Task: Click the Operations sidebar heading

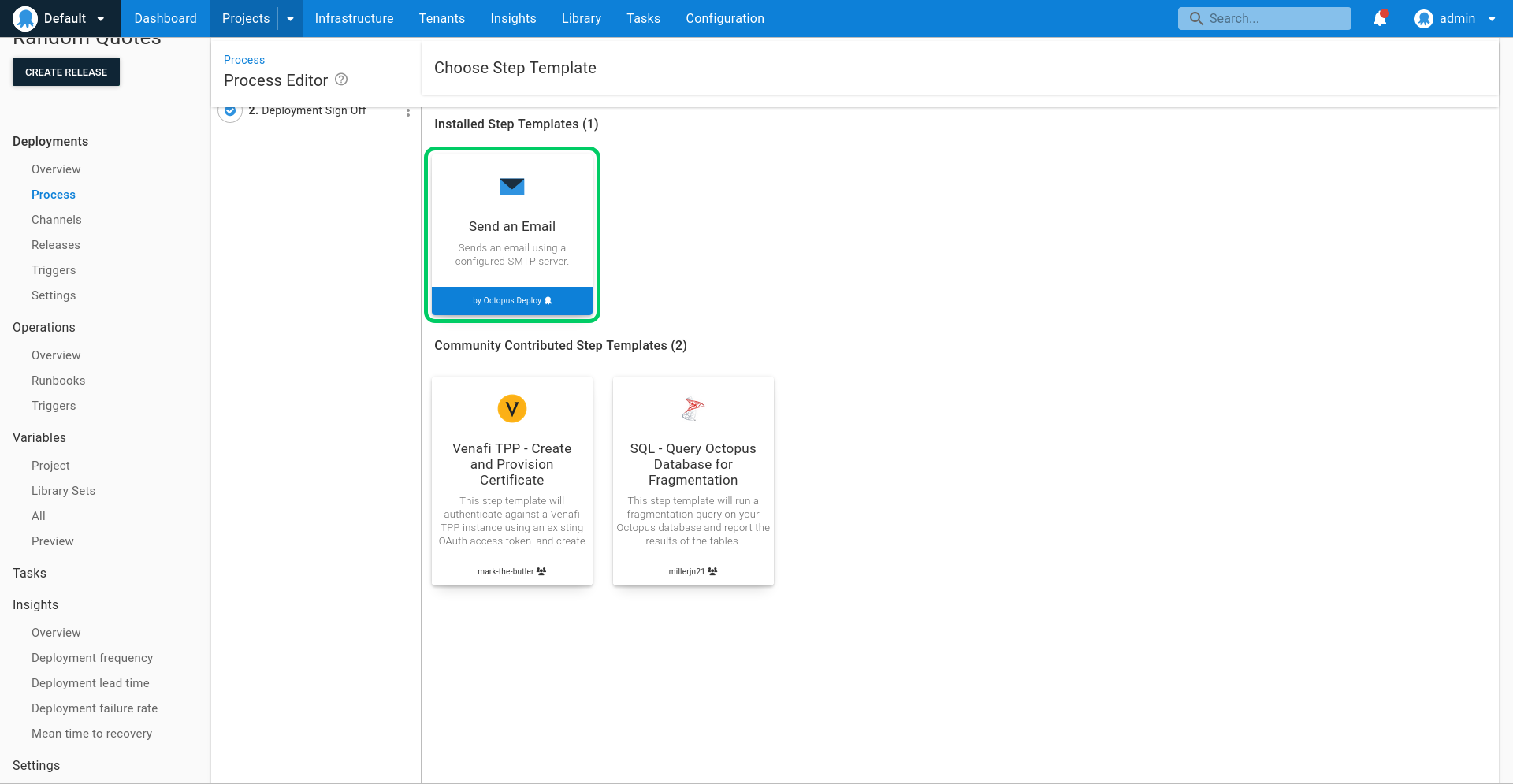Action: [x=44, y=327]
